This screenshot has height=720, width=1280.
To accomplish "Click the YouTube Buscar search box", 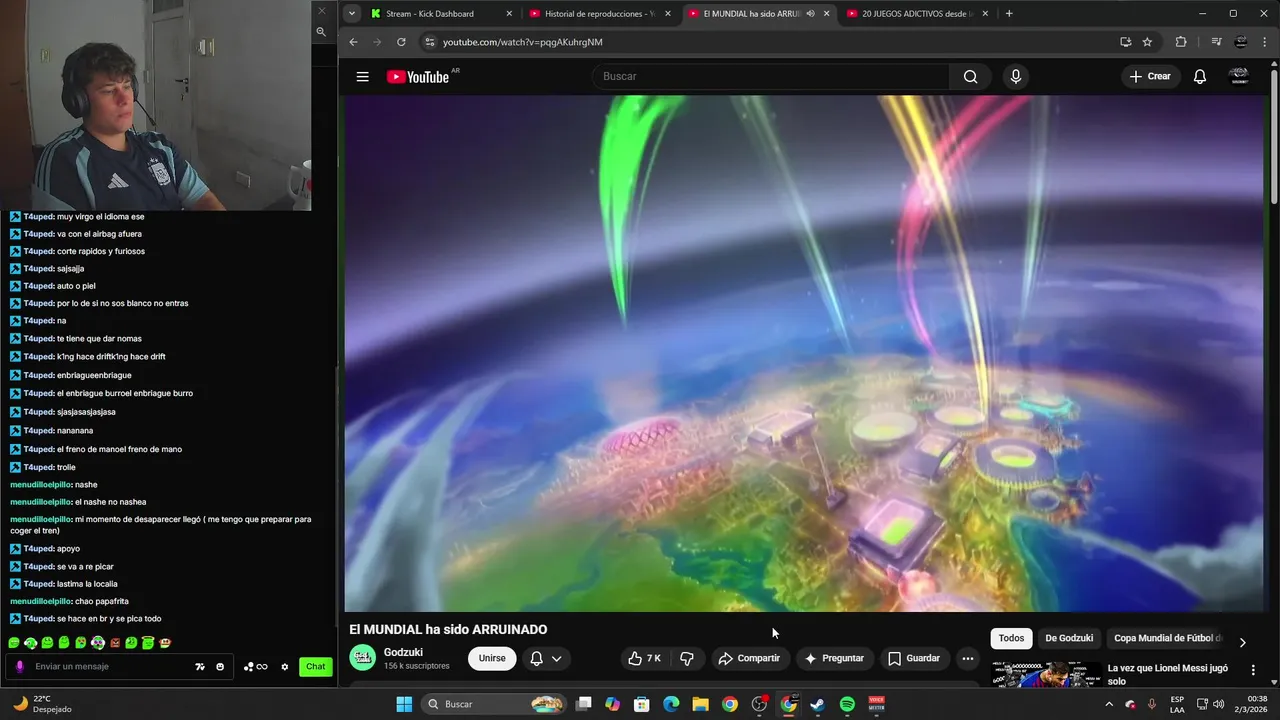I will point(771,77).
